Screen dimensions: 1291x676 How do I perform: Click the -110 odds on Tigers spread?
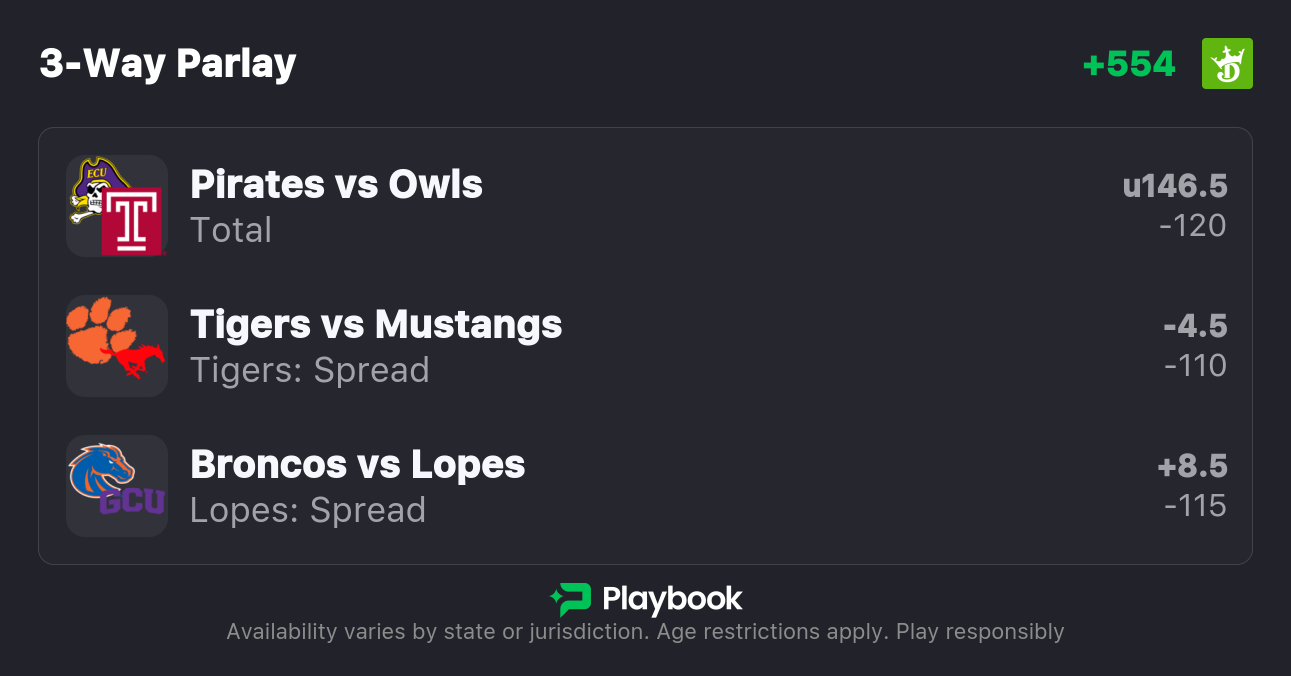pos(1195,366)
